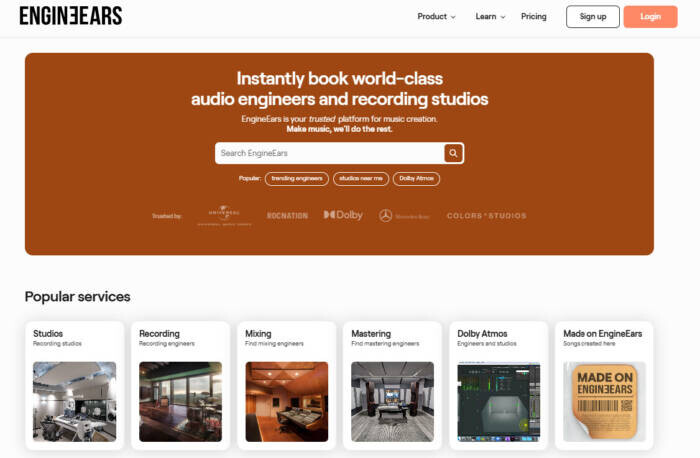Focus the Search EngineEars input field
700x458 pixels.
point(329,153)
